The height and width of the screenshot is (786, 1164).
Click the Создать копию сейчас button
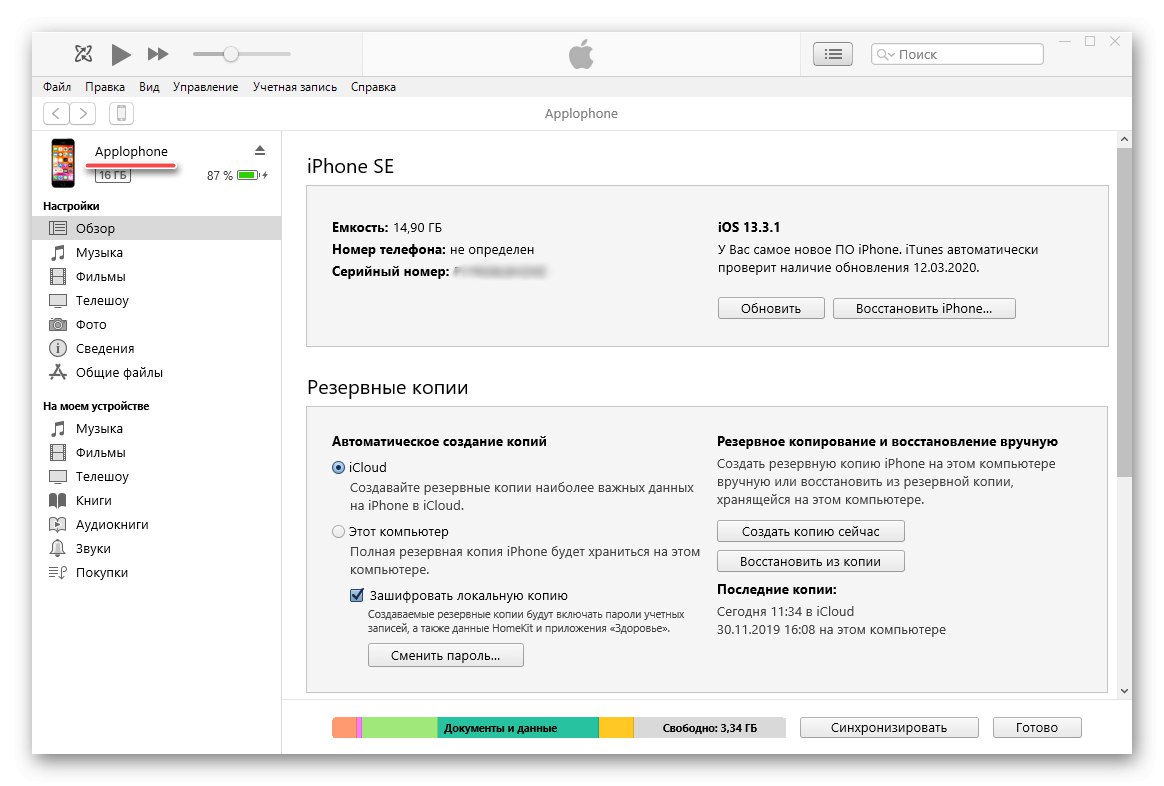[810, 531]
